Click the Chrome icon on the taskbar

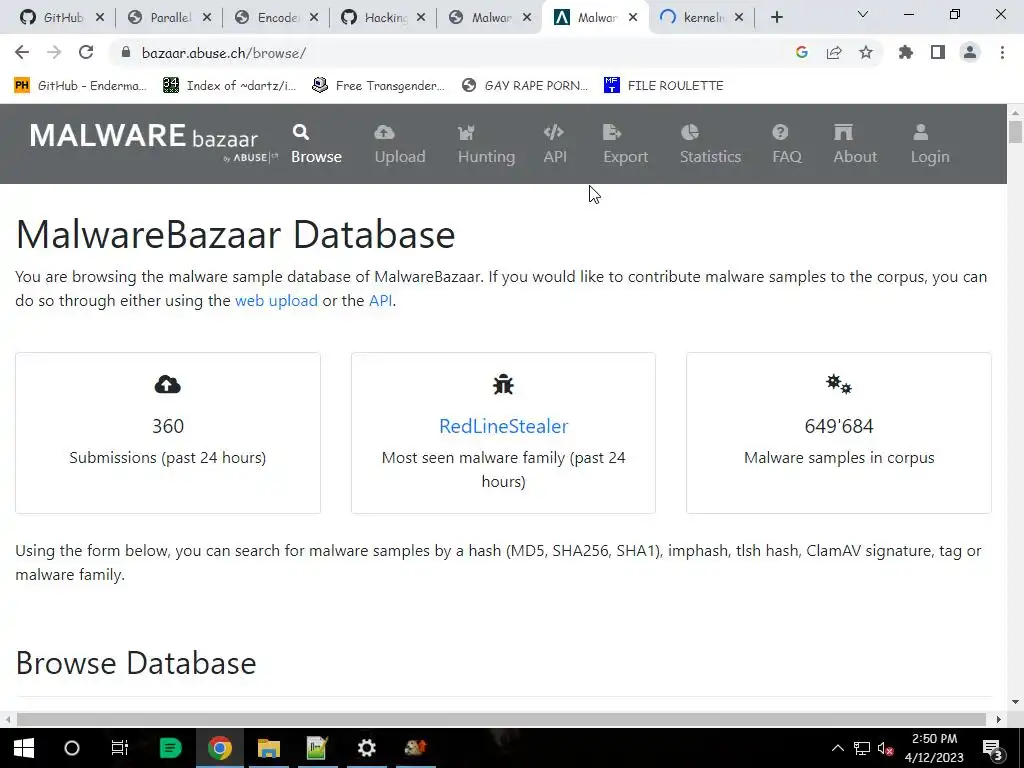219,748
